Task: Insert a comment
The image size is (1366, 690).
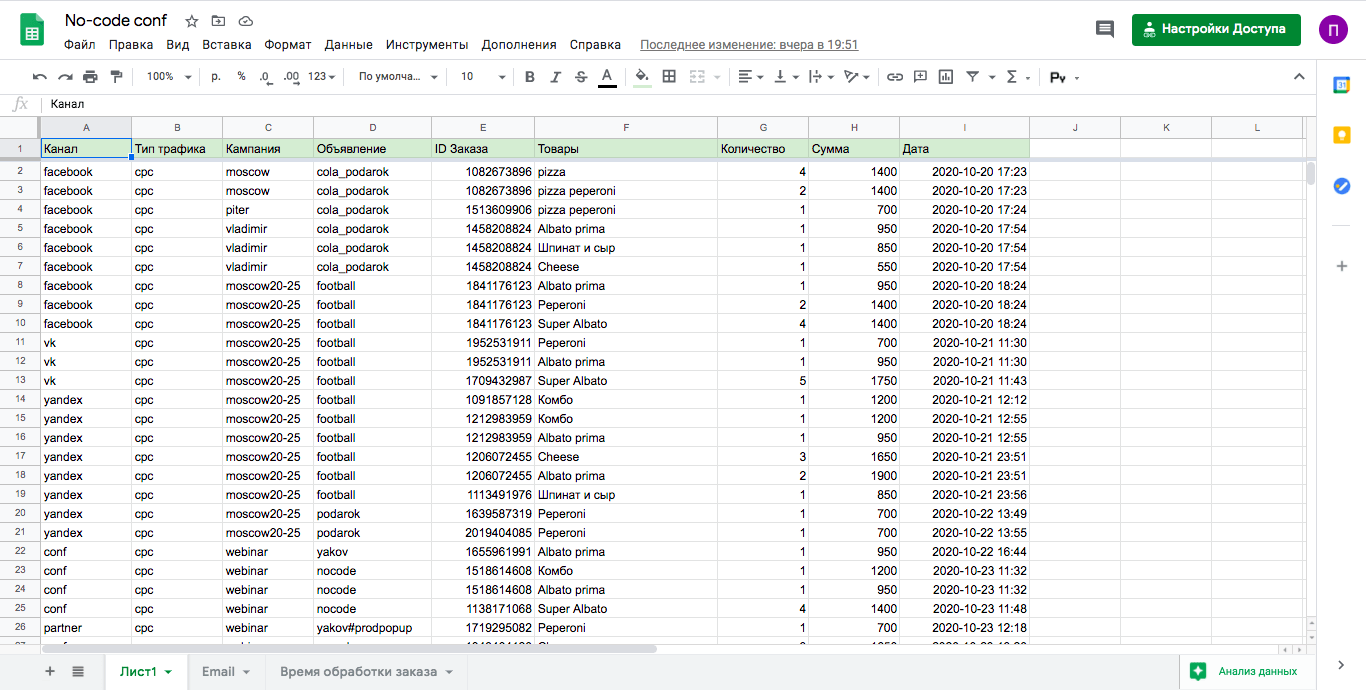Action: tap(920, 77)
